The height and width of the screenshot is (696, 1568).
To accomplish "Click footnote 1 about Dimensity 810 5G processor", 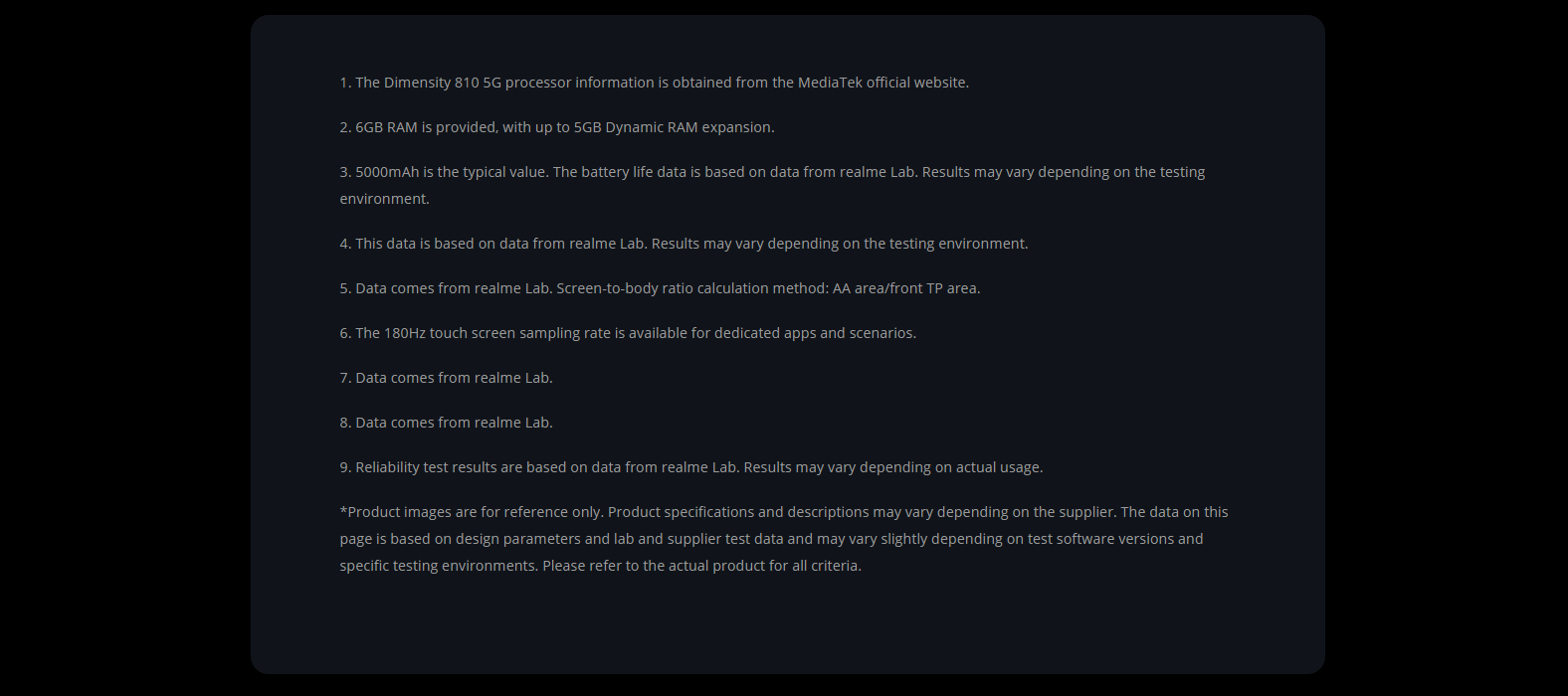I will (654, 83).
